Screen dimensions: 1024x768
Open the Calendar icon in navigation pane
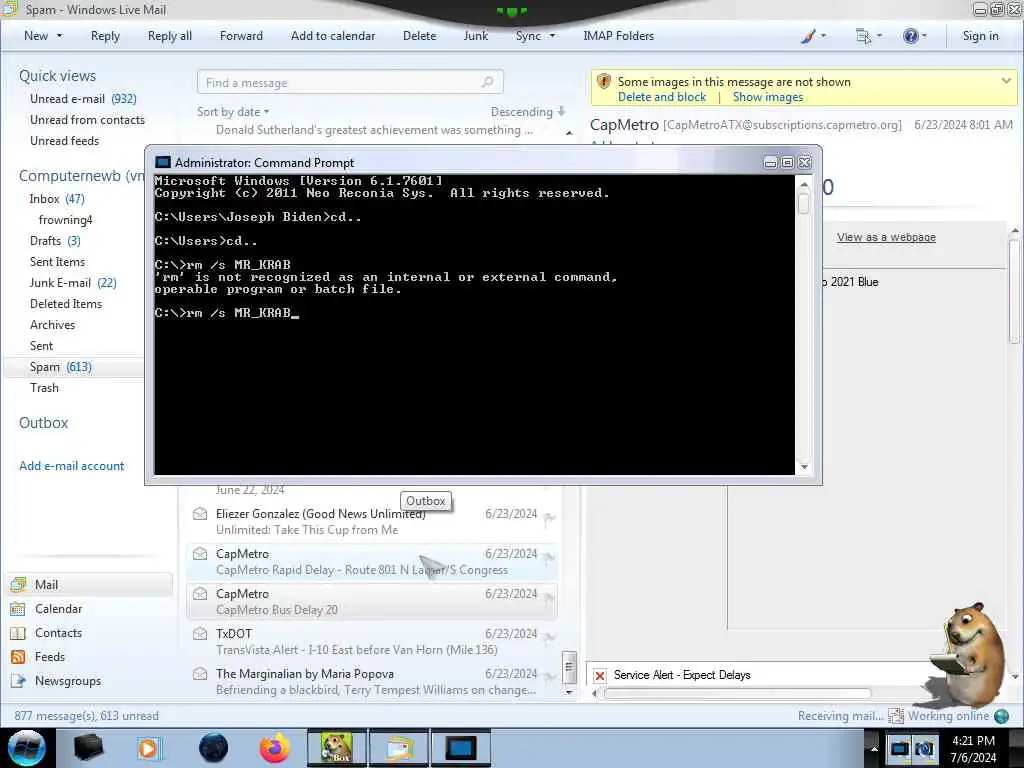click(x=18, y=609)
